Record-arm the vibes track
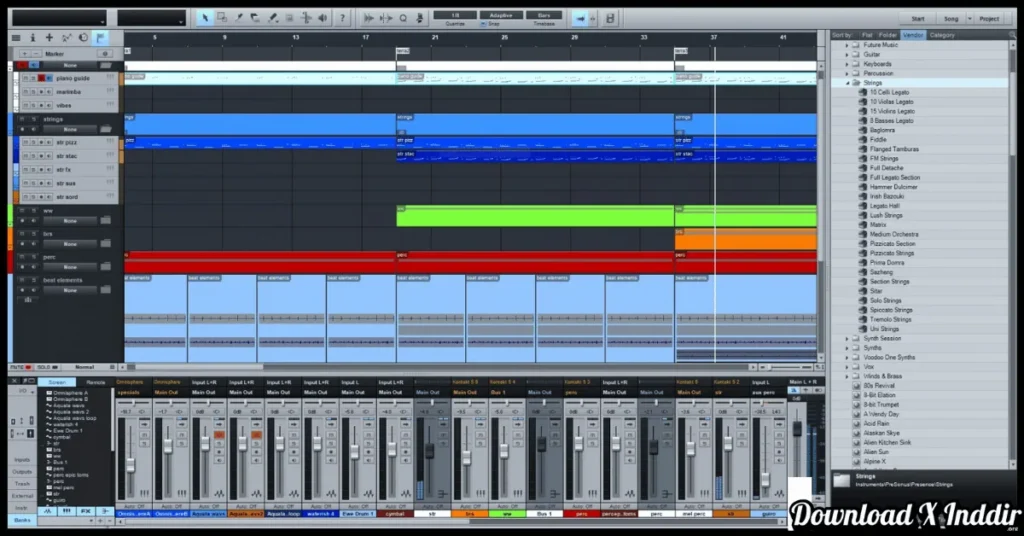1024x536 pixels. click(41, 105)
